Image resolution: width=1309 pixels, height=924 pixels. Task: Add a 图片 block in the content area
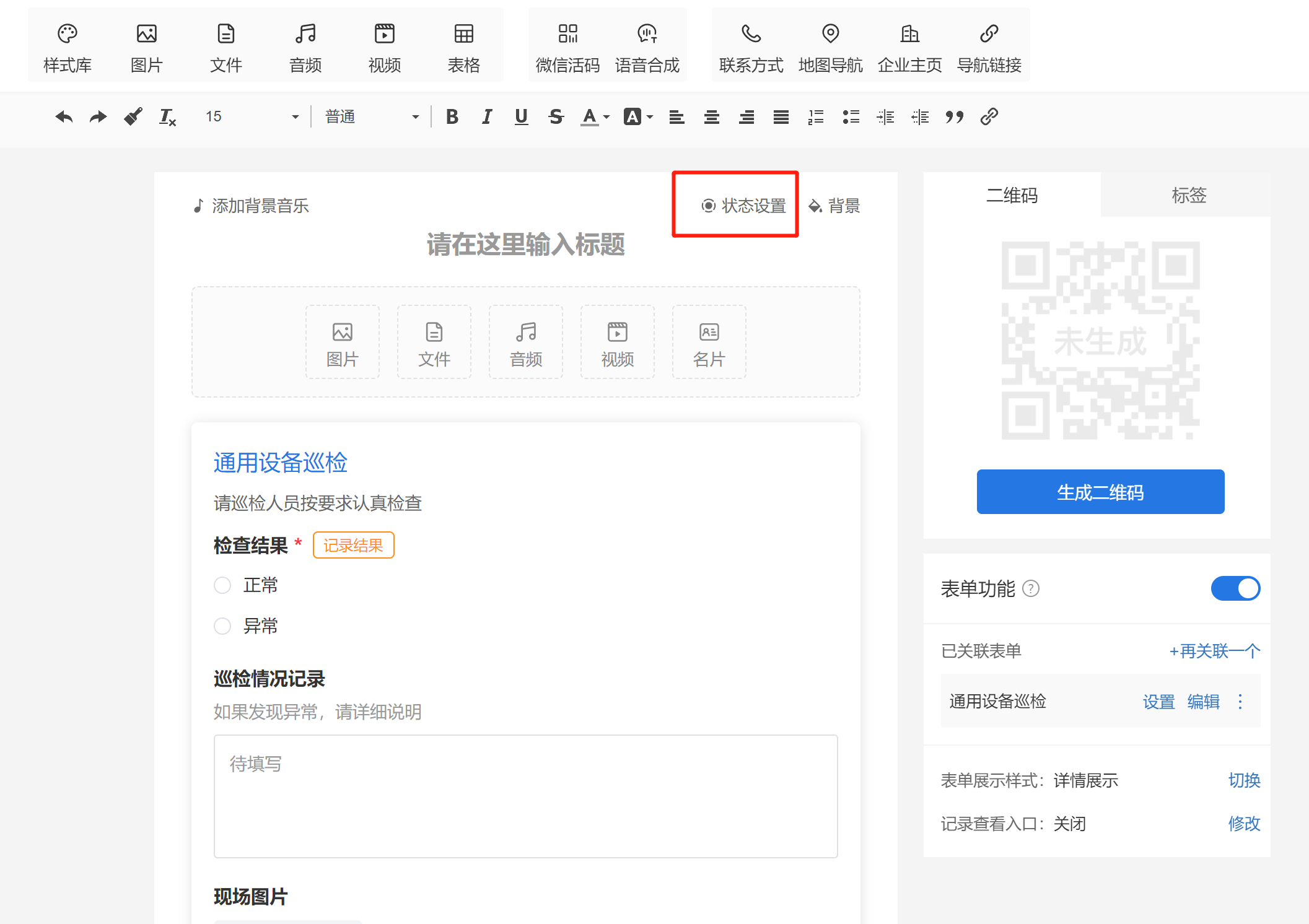(343, 342)
